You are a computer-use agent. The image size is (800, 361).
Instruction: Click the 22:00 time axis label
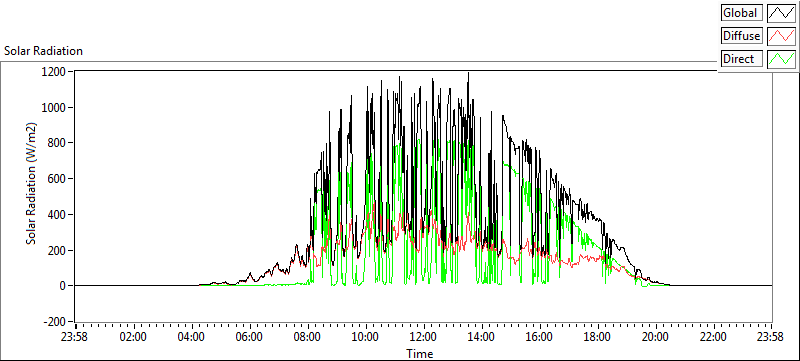coord(713,338)
